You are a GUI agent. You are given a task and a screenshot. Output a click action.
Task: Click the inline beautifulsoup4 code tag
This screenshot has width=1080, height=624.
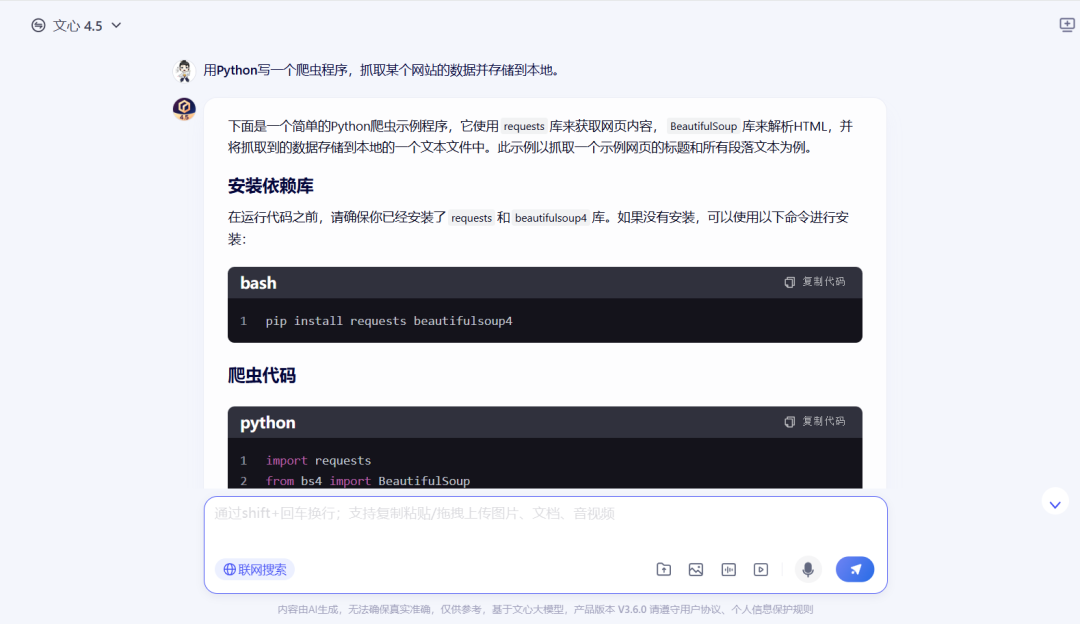click(x=551, y=218)
